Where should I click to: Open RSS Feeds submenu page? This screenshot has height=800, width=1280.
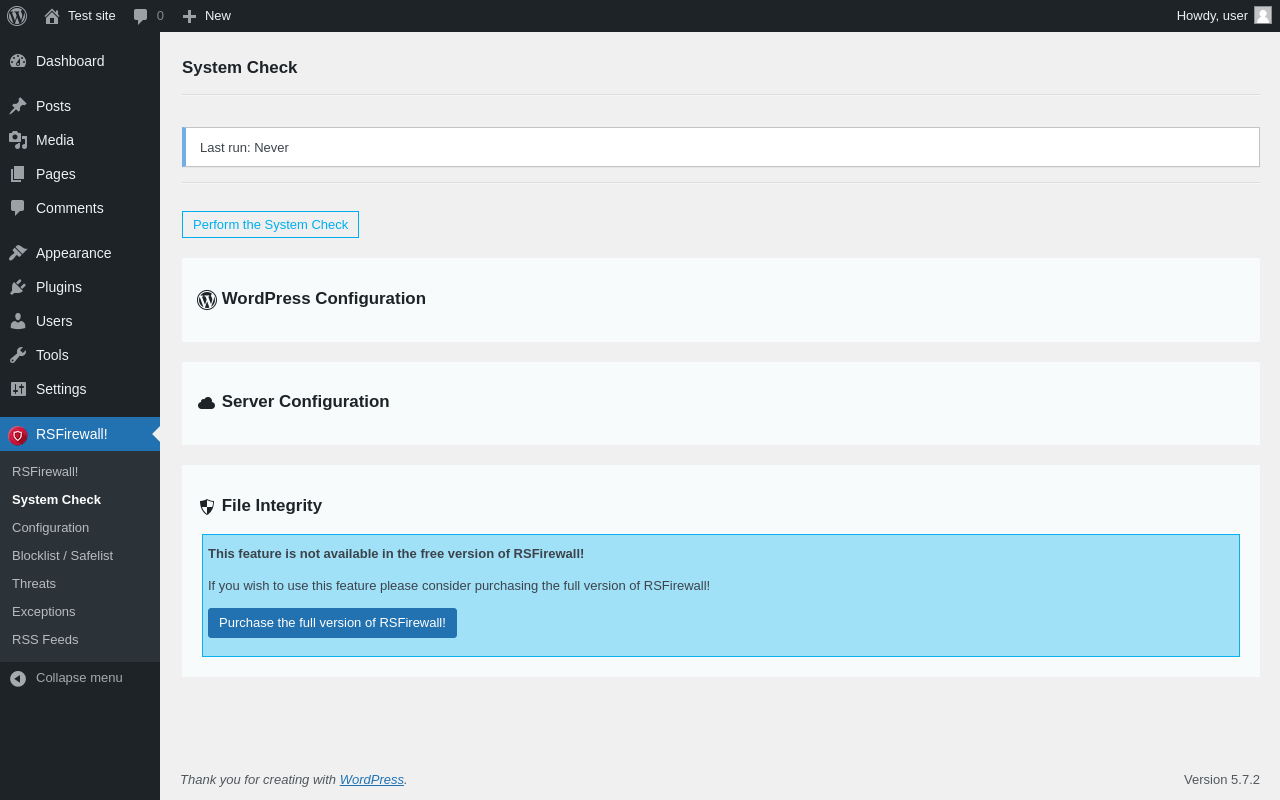[45, 639]
